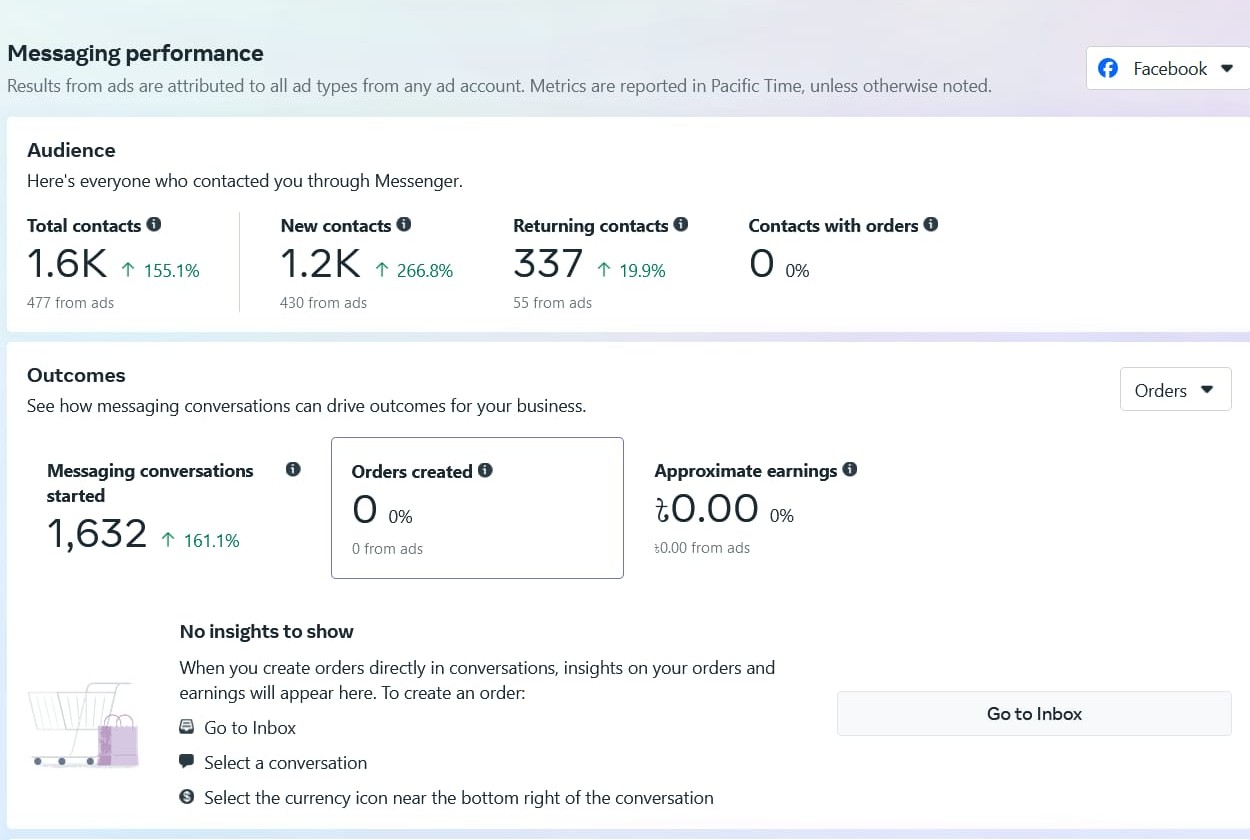Select the Orders created metric card
The width and height of the screenshot is (1250, 840).
(x=477, y=508)
